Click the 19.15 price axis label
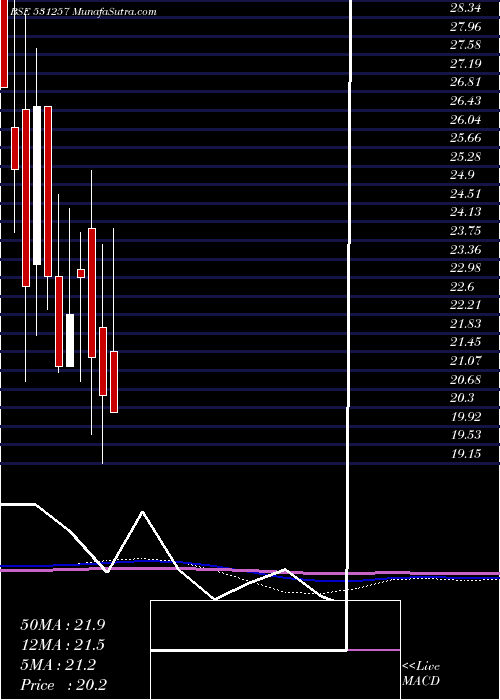Image resolution: width=500 pixels, height=700 pixels. point(465,454)
